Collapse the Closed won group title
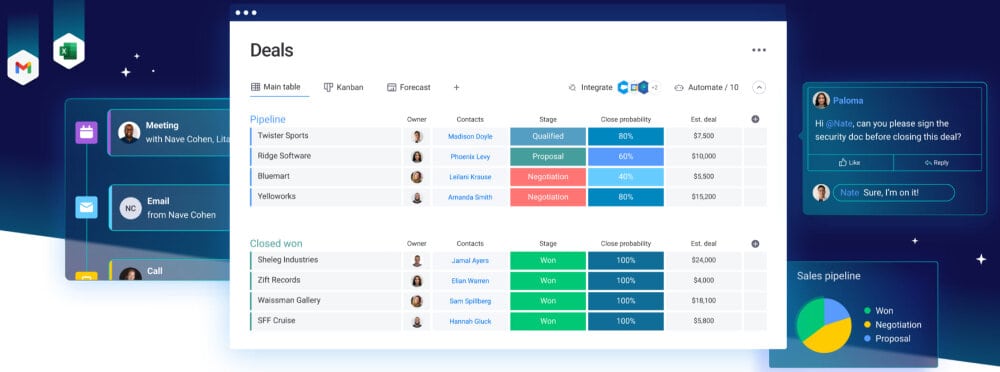The height and width of the screenshot is (372, 1000). pyautogui.click(x=276, y=244)
